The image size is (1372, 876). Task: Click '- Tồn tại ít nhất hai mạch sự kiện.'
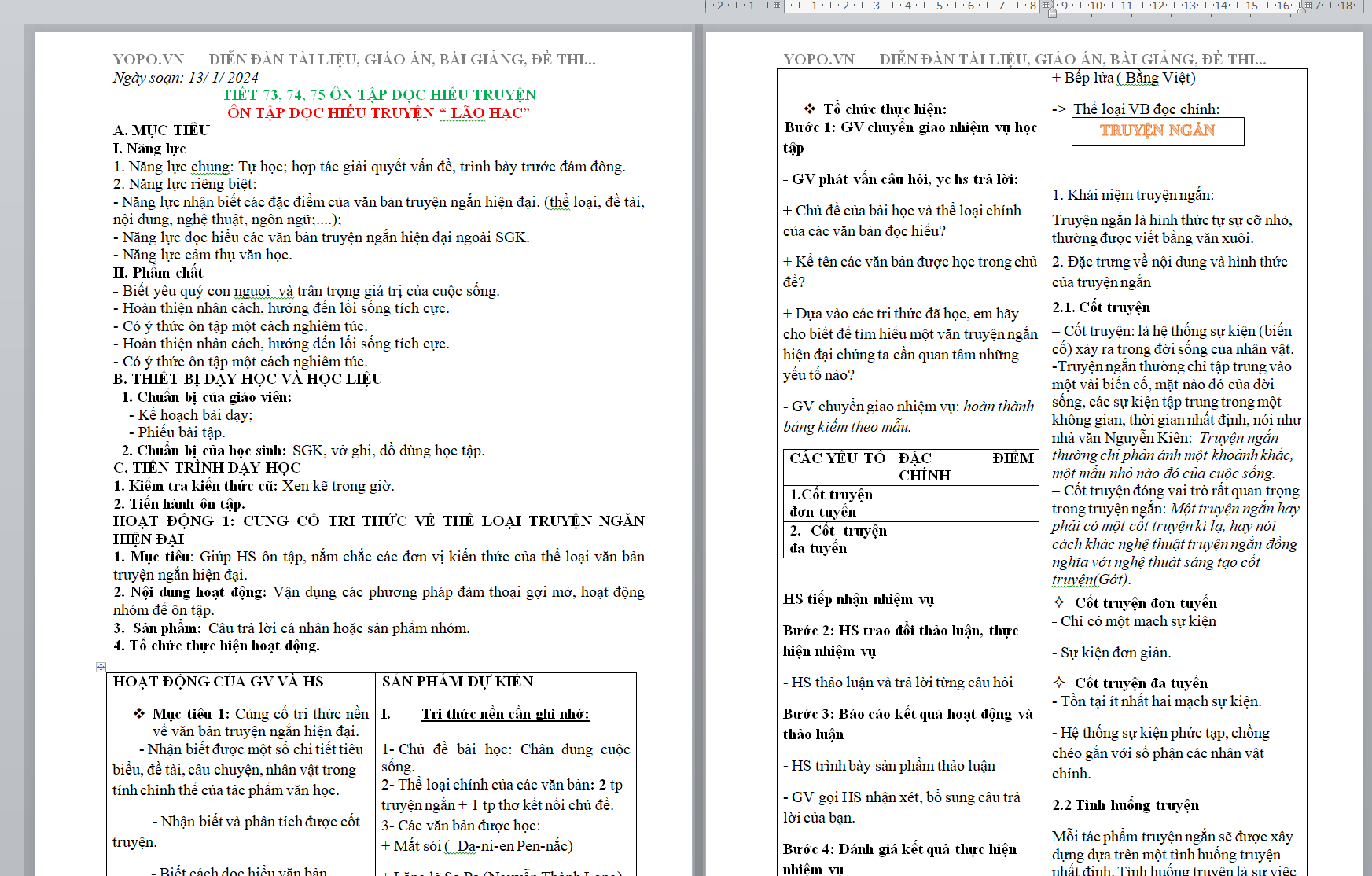pyautogui.click(x=1157, y=701)
